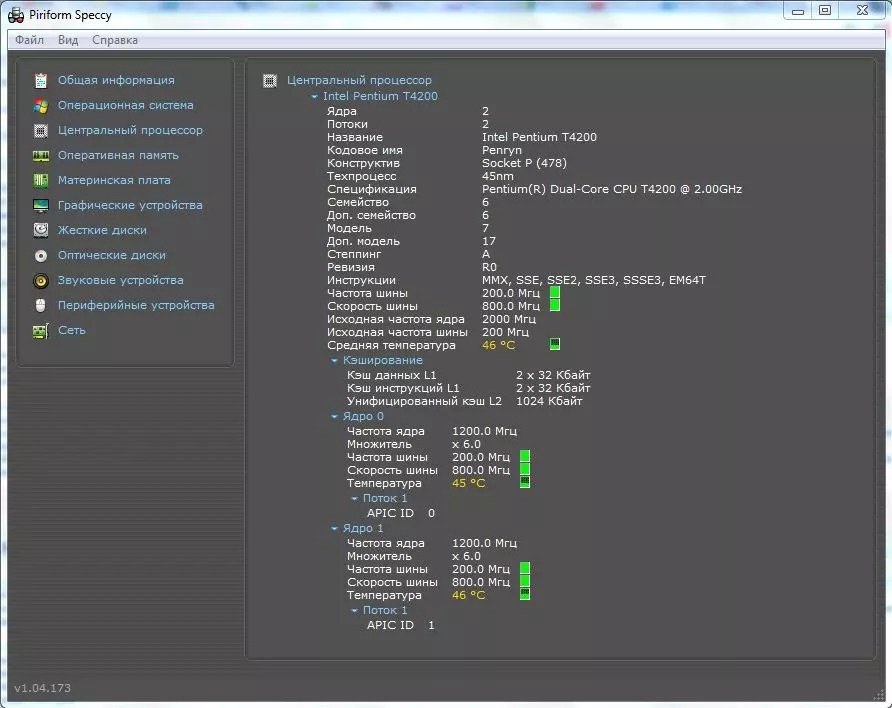Collapse the Кэширование section
The width and height of the screenshot is (892, 708).
click(335, 360)
